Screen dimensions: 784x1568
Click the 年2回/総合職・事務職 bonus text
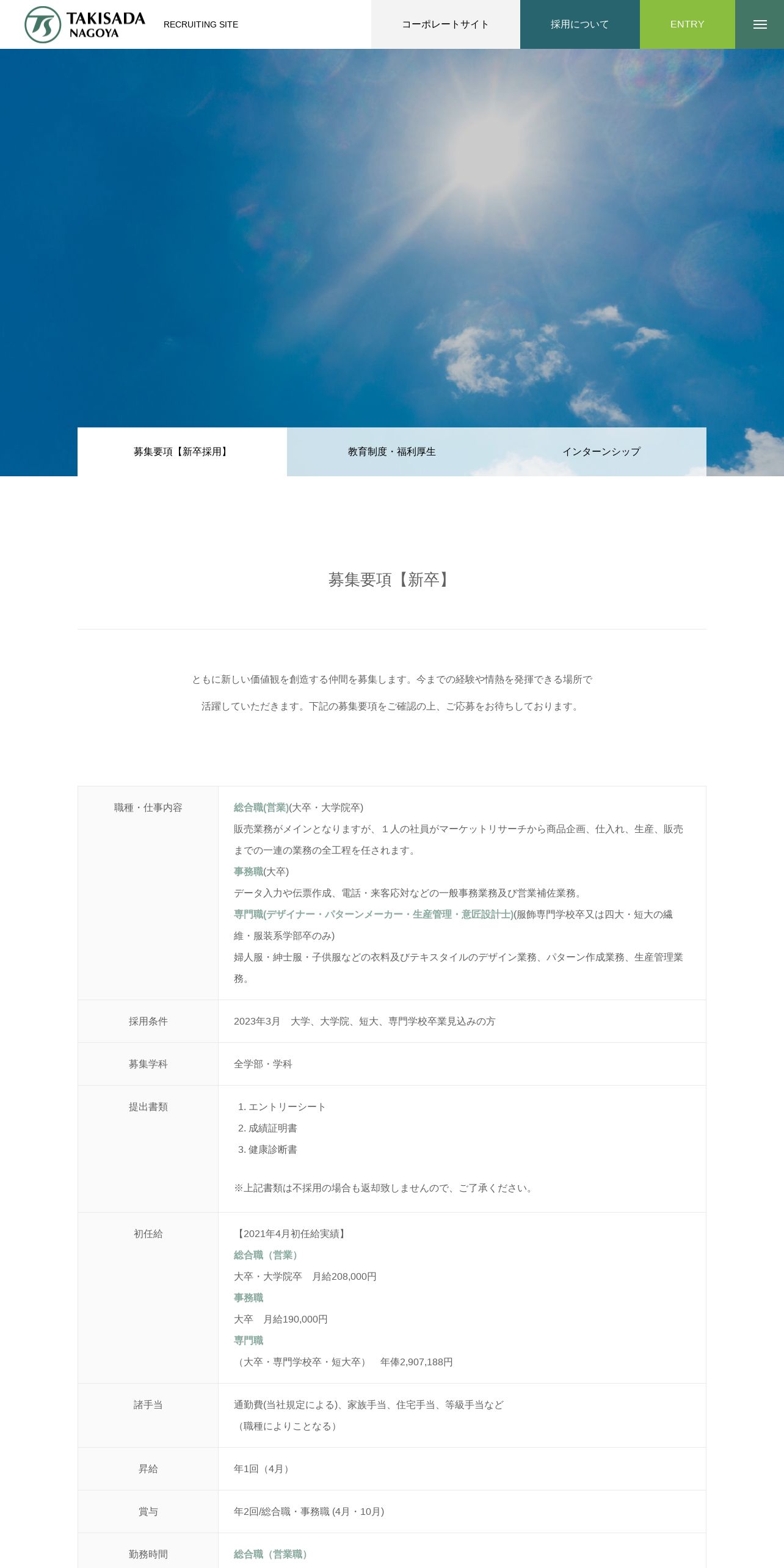pos(309,1512)
